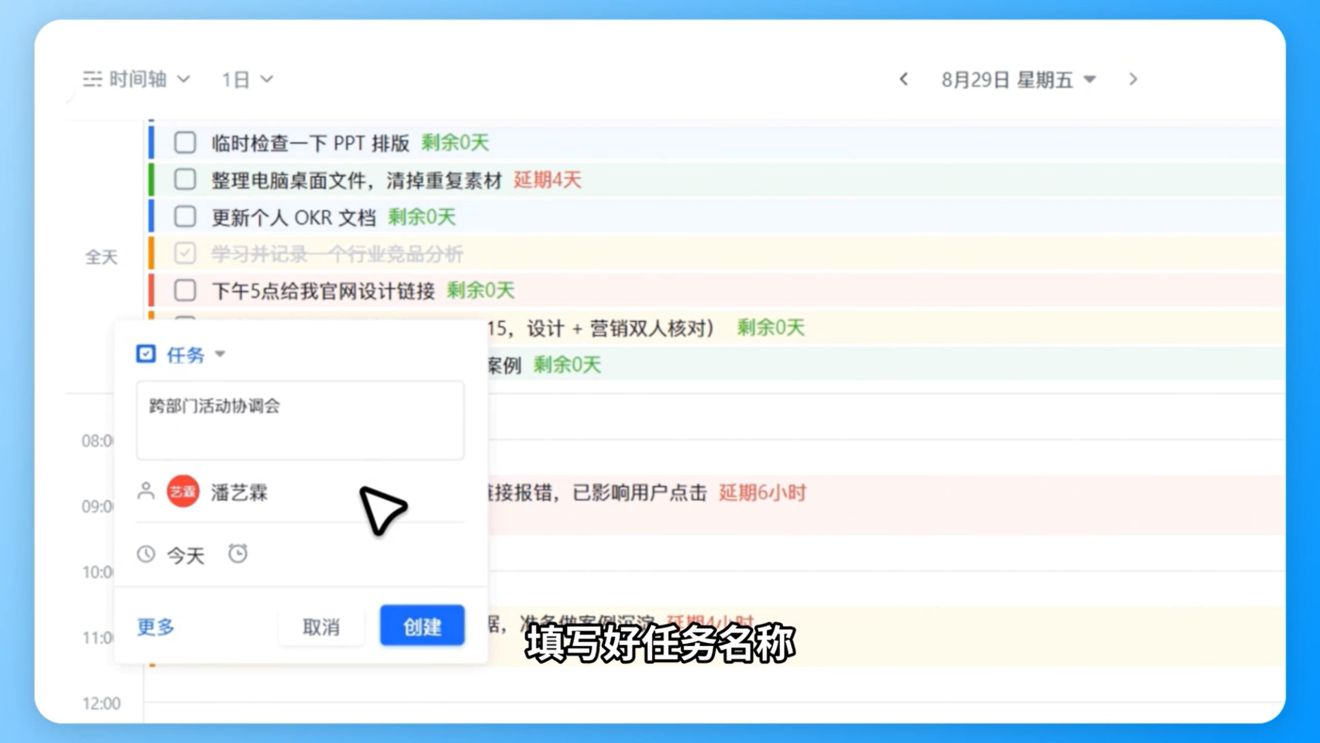Click the red 艺霖 avatar

pyautogui.click(x=183, y=491)
